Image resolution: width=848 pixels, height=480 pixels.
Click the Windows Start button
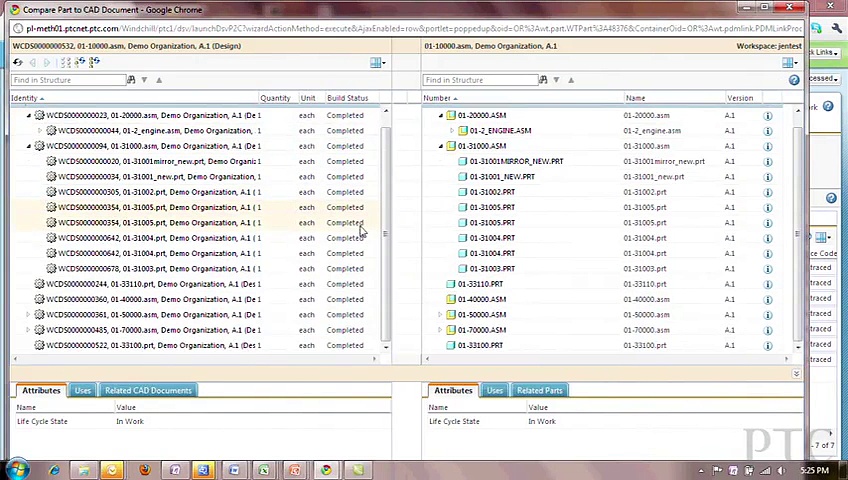pos(17,469)
